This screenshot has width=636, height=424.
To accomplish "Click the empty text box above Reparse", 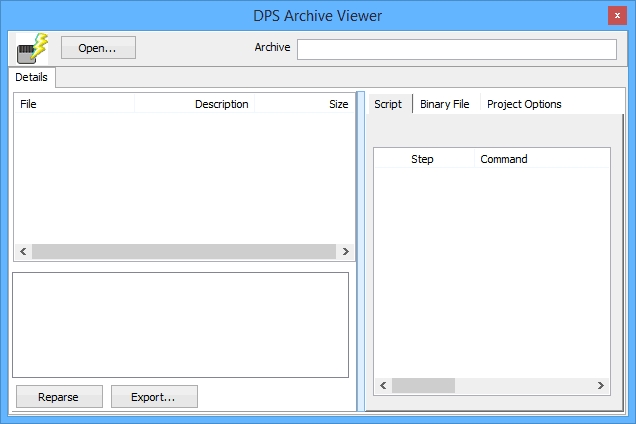I will coord(180,325).
